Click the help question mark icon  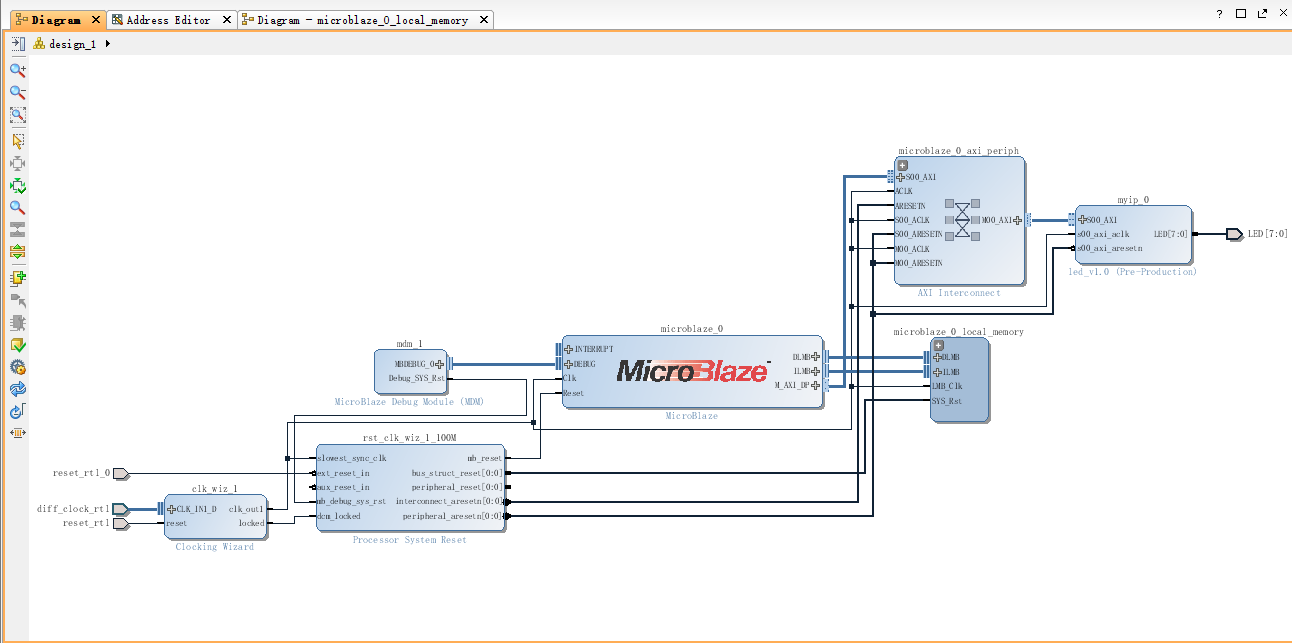[x=1219, y=14]
